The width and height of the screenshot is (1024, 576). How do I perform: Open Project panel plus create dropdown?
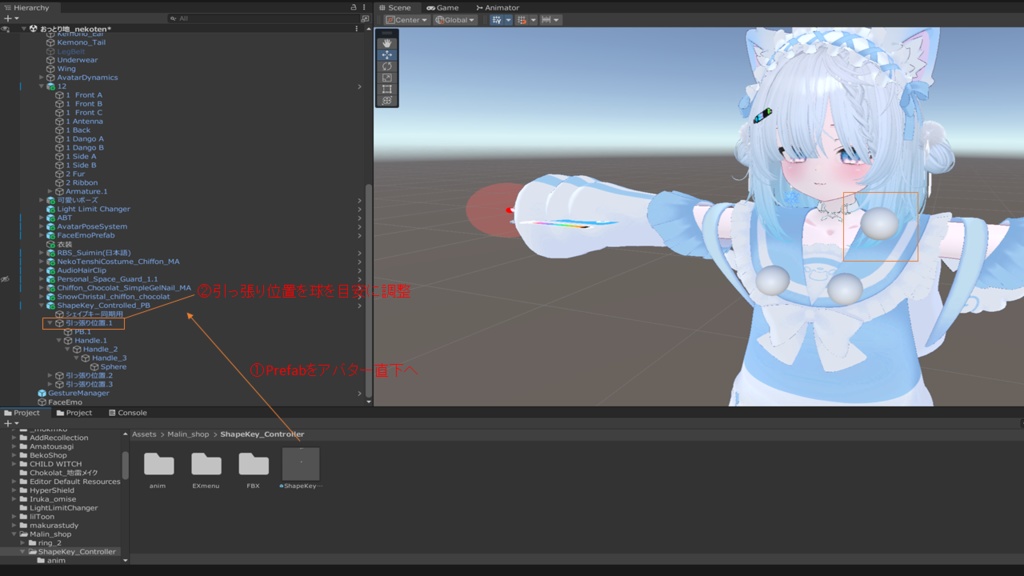pos(11,423)
